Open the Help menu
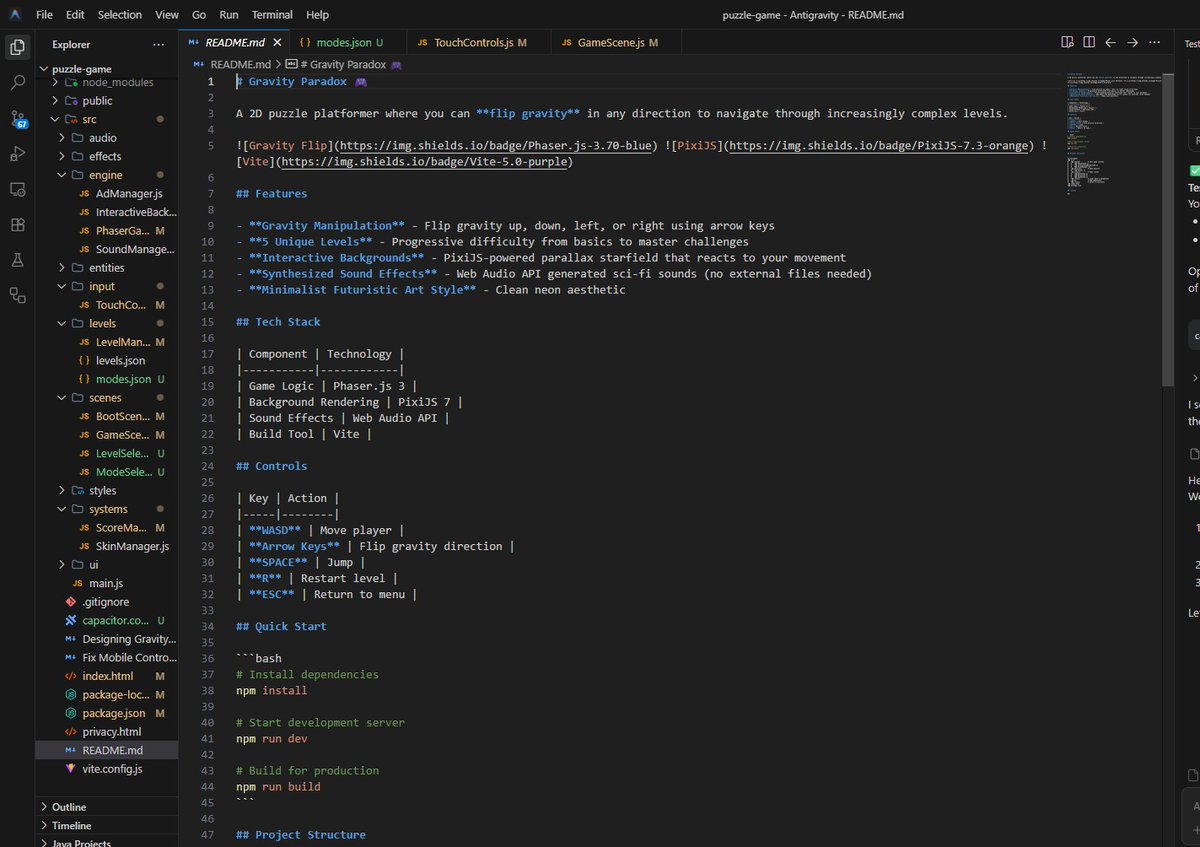Image resolution: width=1200 pixels, height=847 pixels. click(317, 15)
